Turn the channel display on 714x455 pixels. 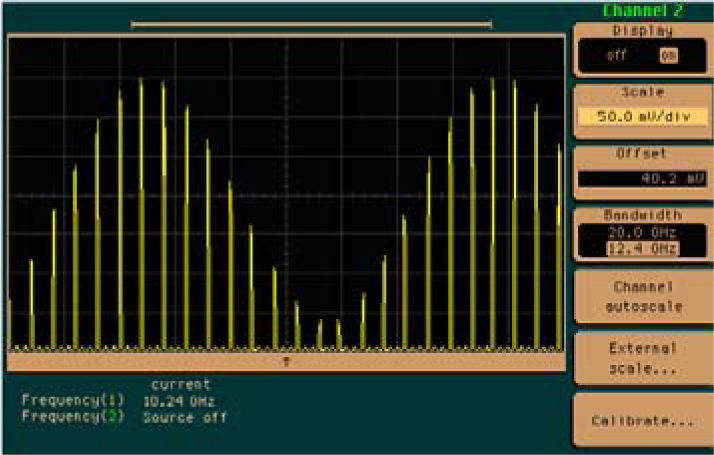[x=668, y=57]
